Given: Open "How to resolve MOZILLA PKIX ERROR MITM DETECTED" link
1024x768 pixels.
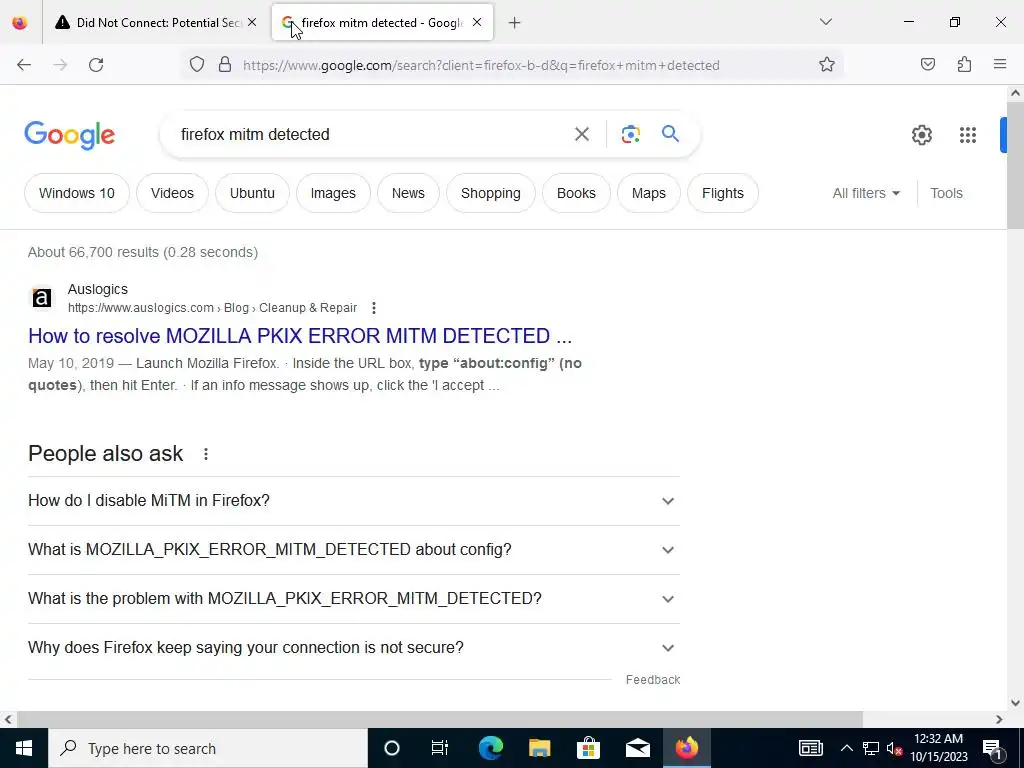Looking at the screenshot, I should (x=300, y=336).
